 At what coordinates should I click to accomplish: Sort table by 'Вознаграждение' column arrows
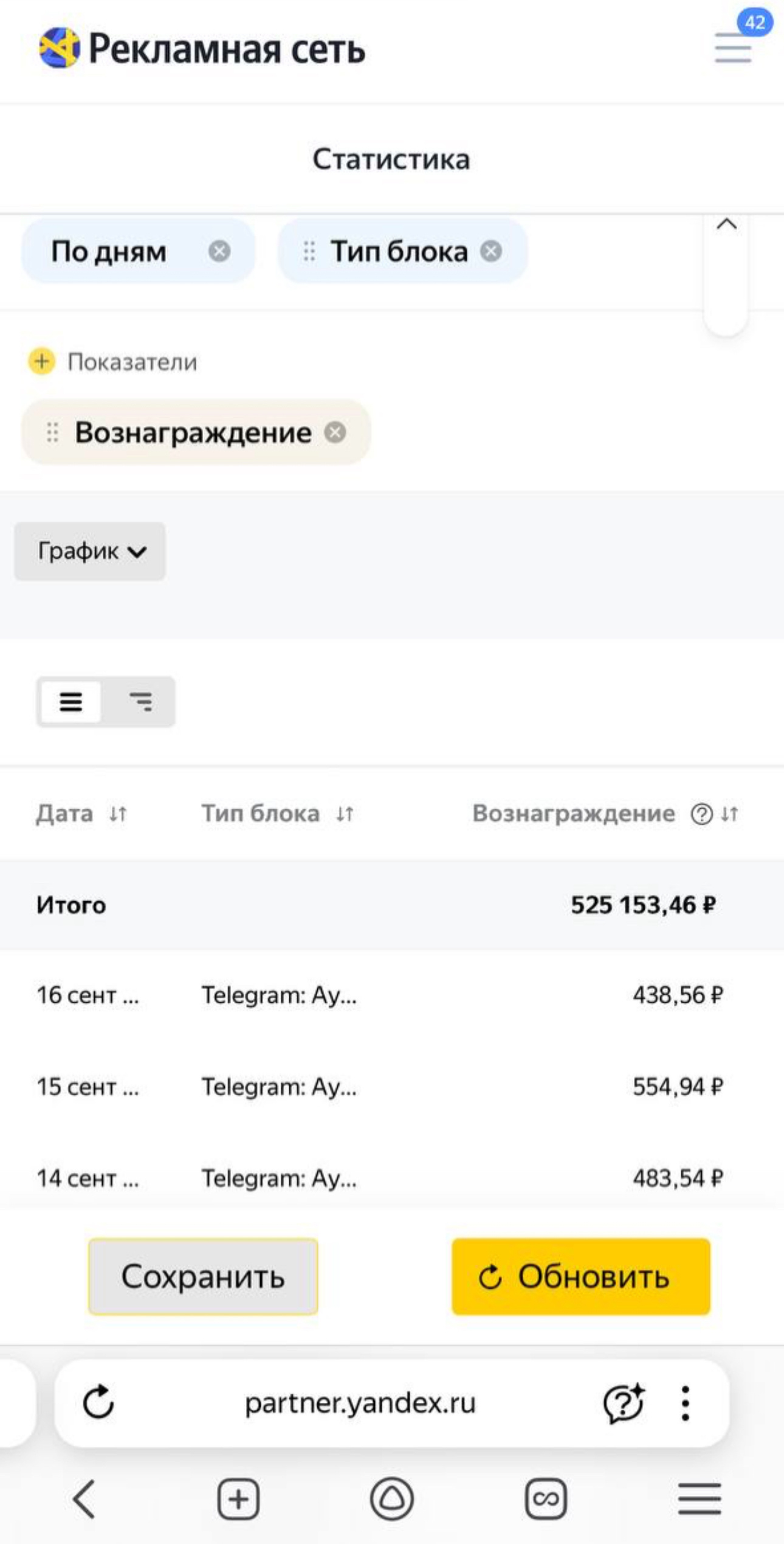(x=730, y=814)
